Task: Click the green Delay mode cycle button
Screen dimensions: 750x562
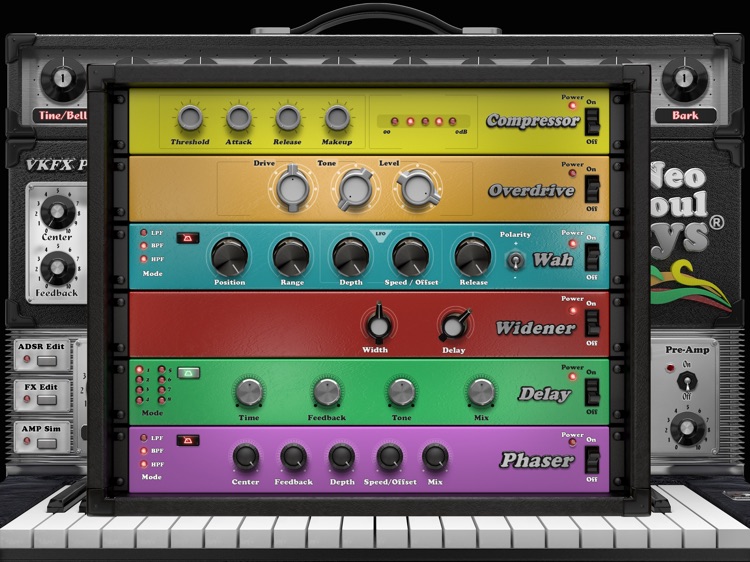Action: [188, 373]
